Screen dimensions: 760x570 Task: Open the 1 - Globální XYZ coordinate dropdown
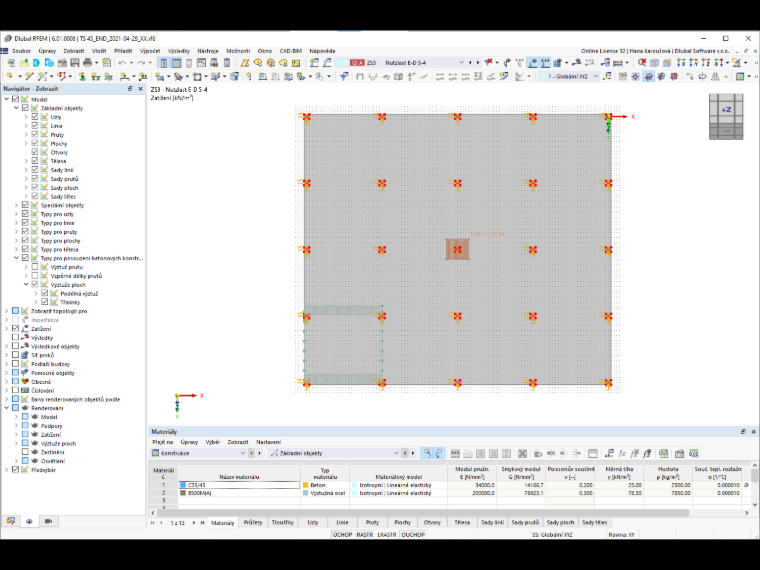click(596, 76)
